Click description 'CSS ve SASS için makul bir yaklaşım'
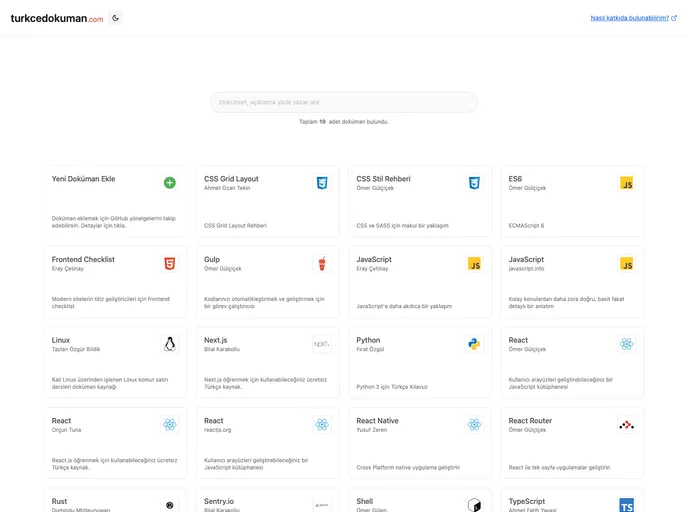This screenshot has width=688, height=512. tap(402, 226)
